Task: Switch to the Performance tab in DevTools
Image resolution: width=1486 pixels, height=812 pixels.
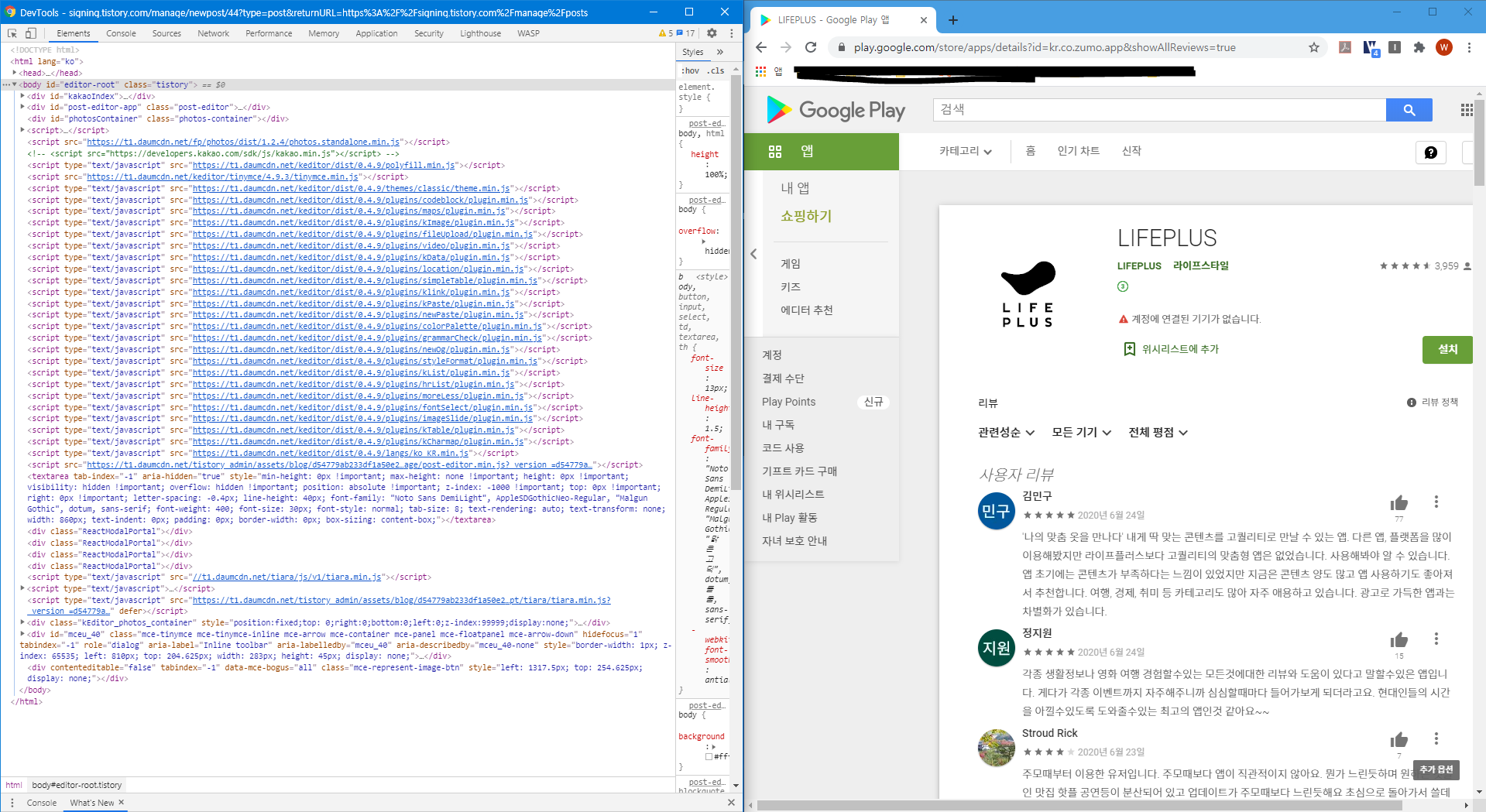Action: (269, 33)
